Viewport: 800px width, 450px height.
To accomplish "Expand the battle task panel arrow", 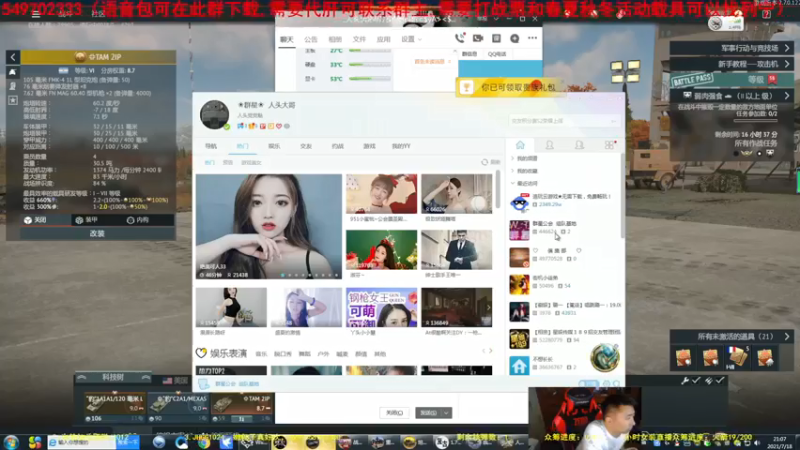I will tap(787, 96).
